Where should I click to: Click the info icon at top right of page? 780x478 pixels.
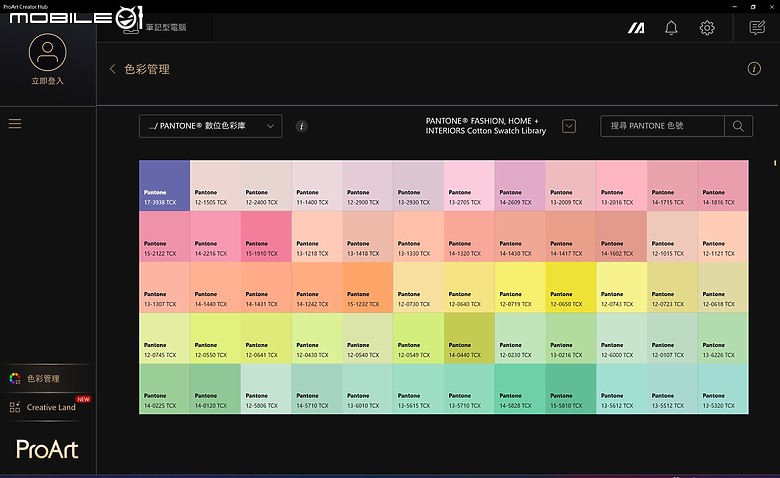[x=754, y=69]
